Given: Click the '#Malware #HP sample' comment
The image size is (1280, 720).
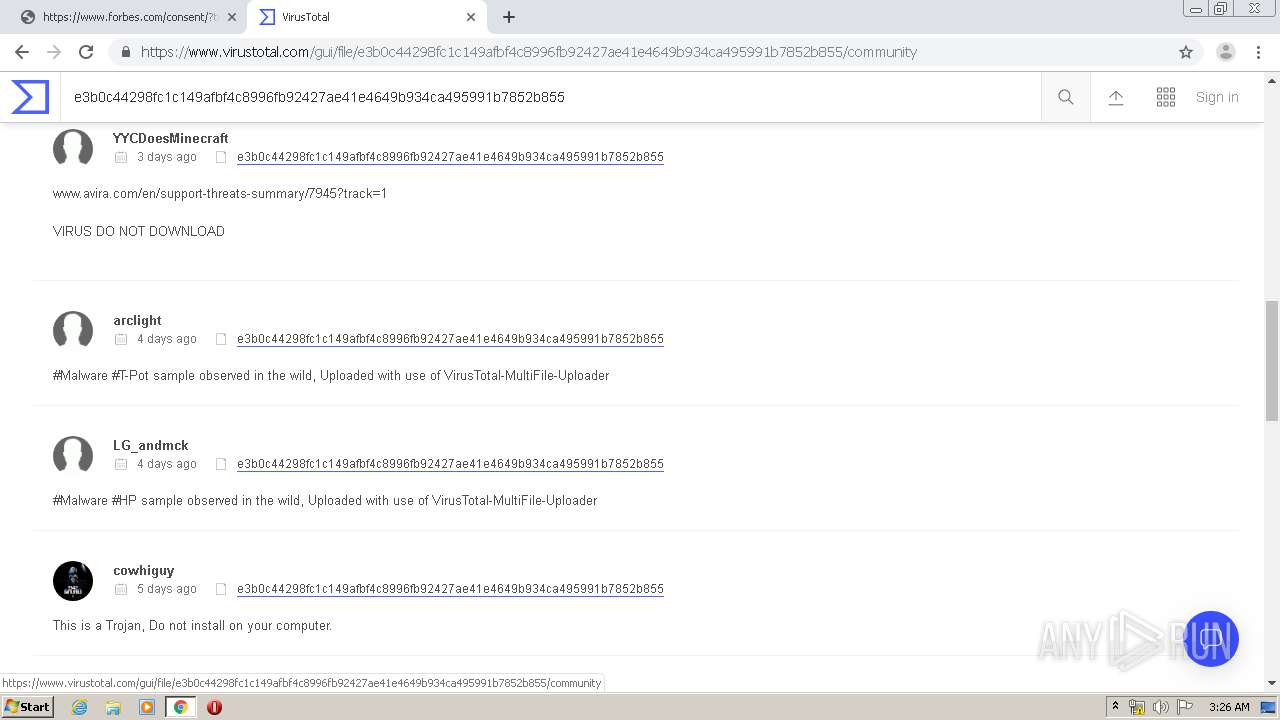Looking at the screenshot, I should [x=325, y=501].
